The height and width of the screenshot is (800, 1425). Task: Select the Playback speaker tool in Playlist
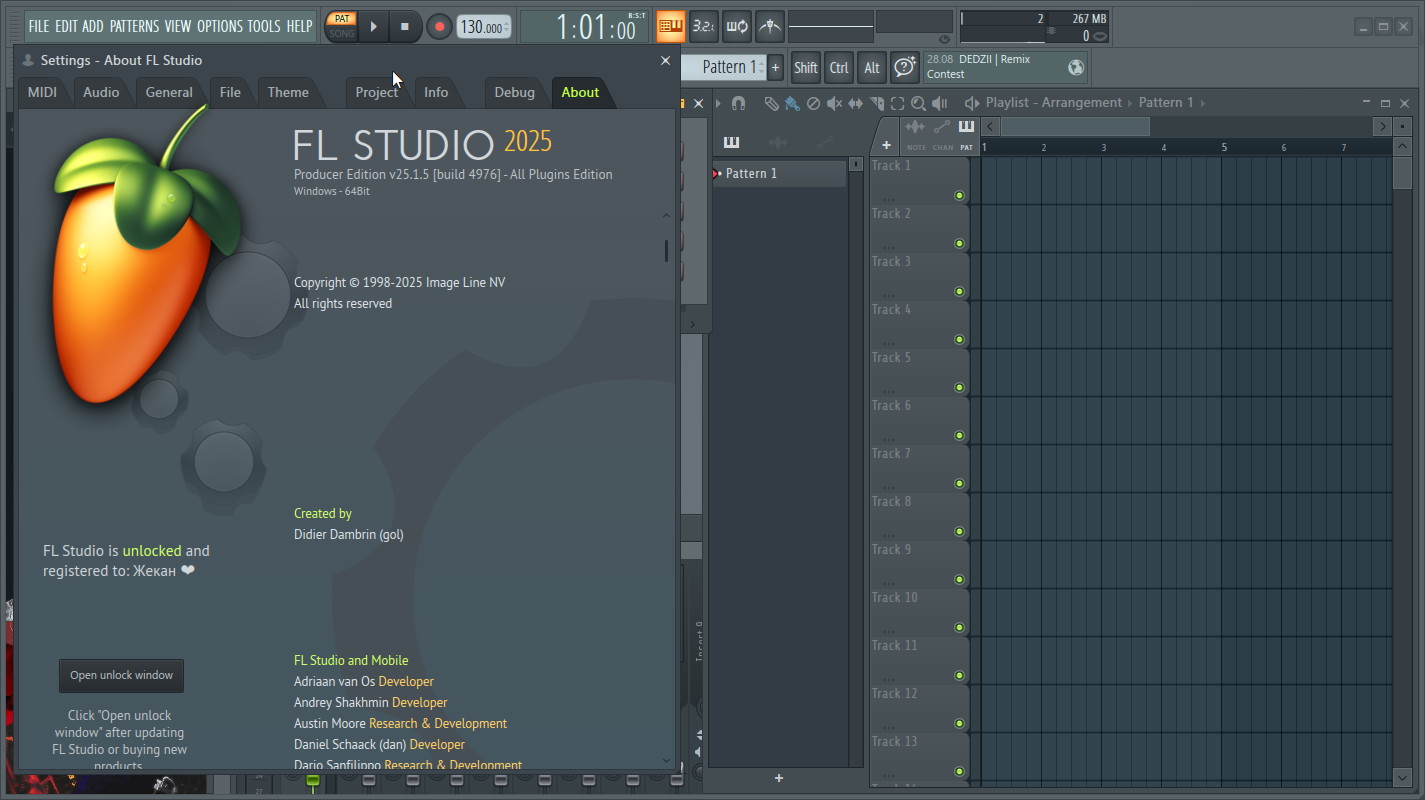[939, 103]
